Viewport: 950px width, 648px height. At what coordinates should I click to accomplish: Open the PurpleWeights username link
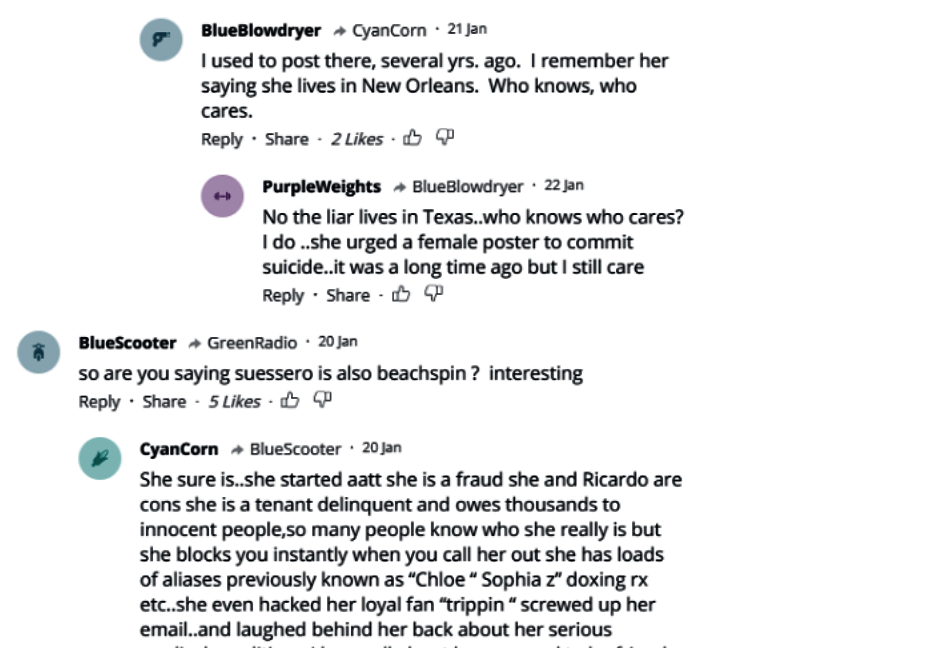click(321, 187)
